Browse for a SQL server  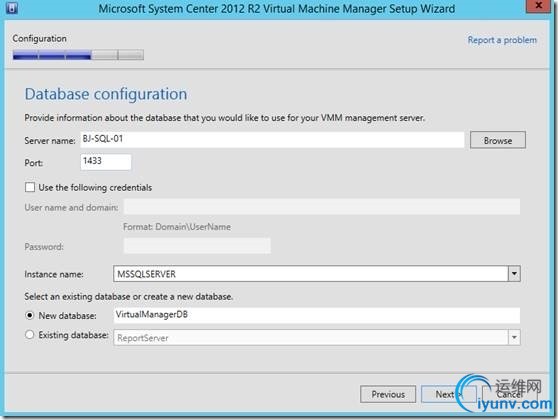point(498,140)
